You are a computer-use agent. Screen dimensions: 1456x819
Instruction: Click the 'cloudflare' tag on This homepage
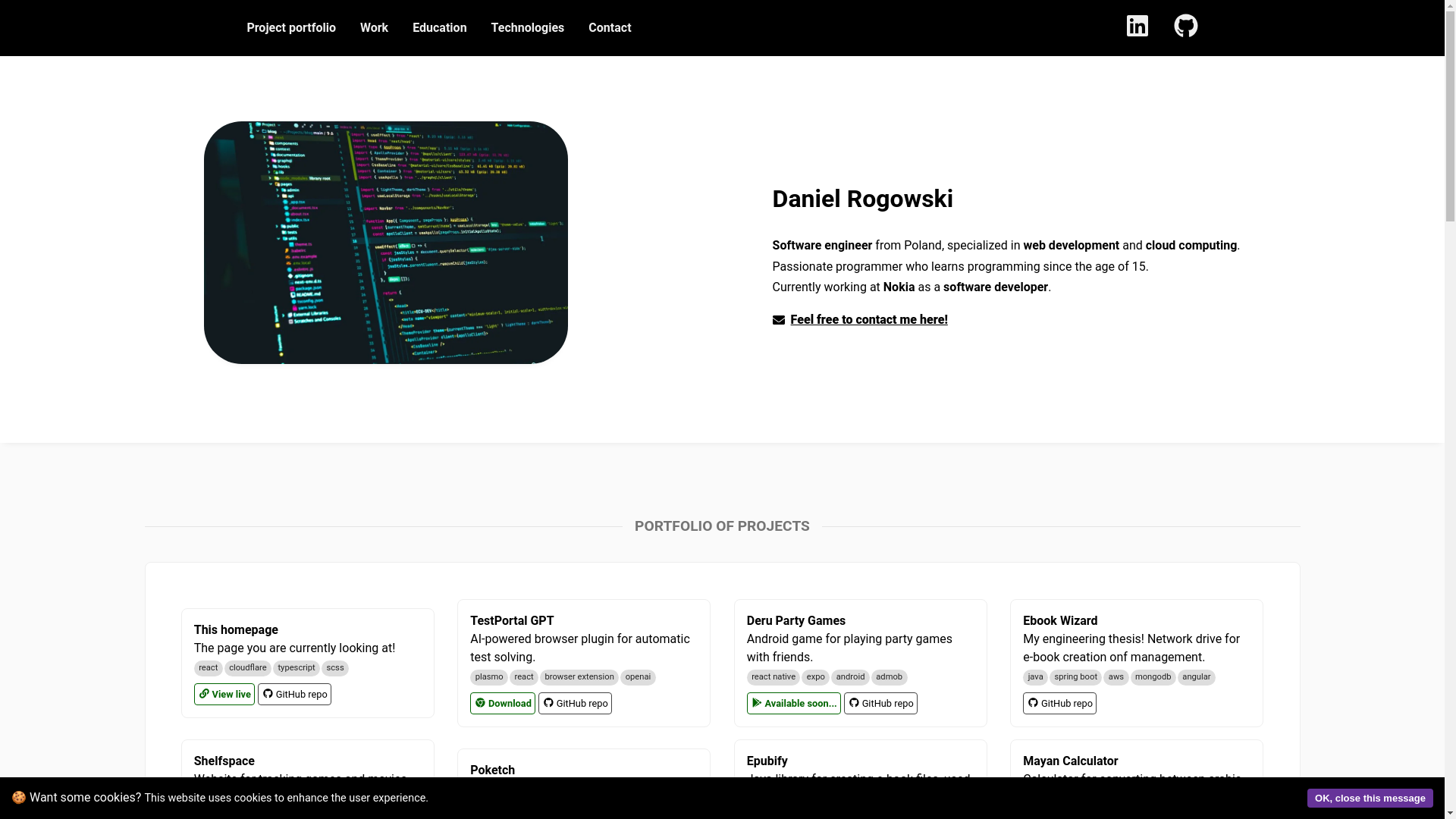tap(248, 668)
